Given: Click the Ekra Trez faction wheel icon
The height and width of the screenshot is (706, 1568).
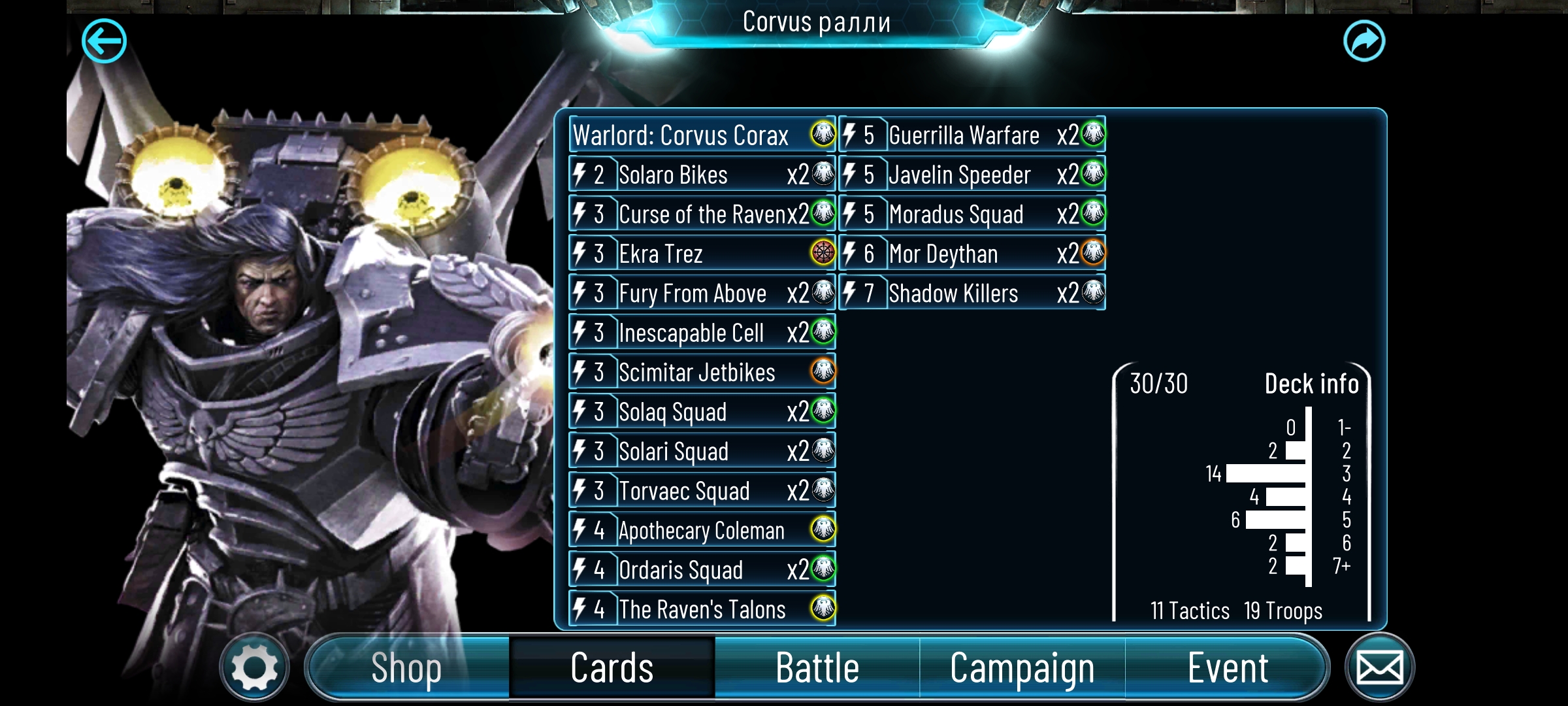Looking at the screenshot, I should [823, 252].
